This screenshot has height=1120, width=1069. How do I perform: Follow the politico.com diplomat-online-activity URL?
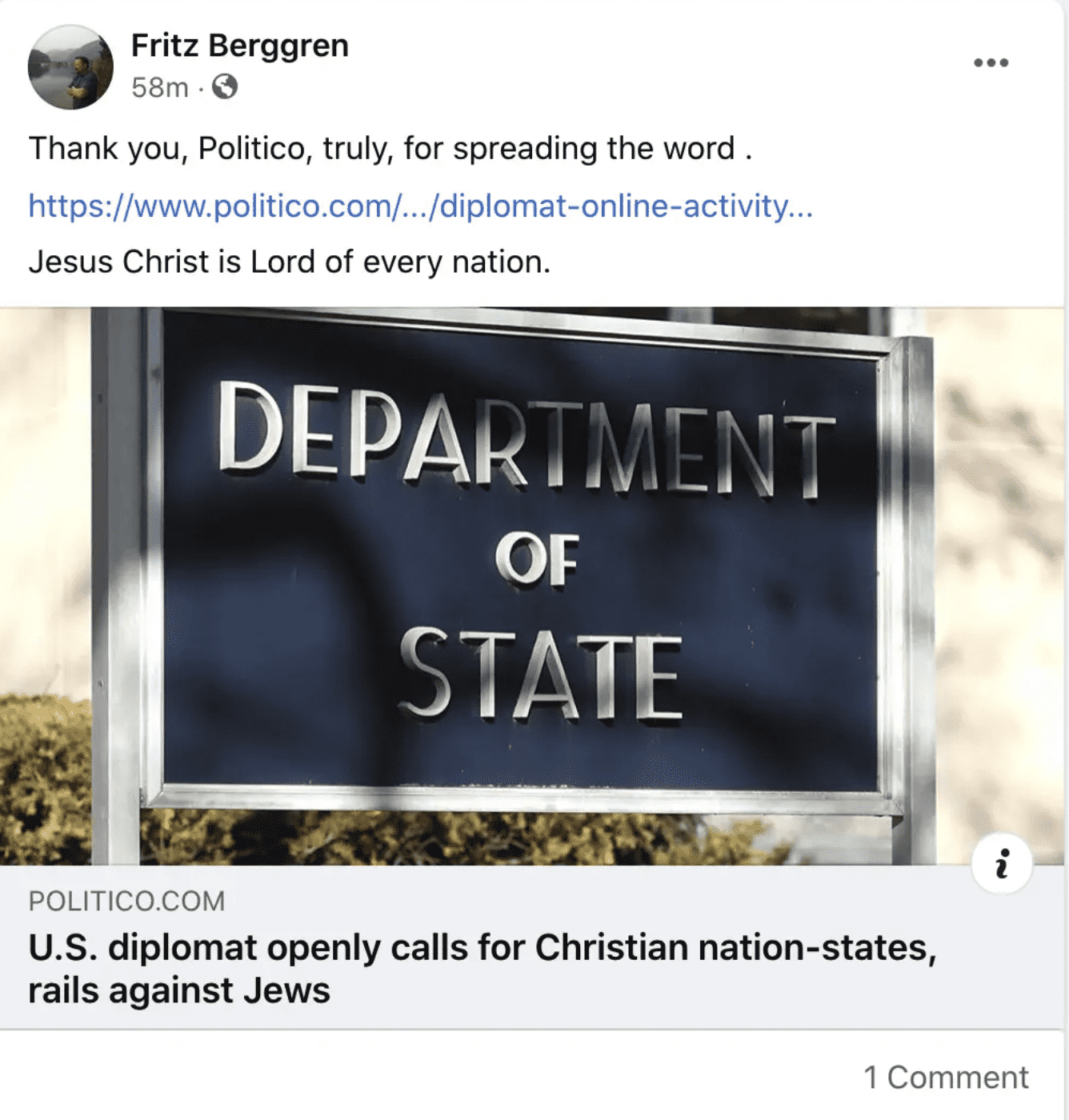(x=421, y=206)
